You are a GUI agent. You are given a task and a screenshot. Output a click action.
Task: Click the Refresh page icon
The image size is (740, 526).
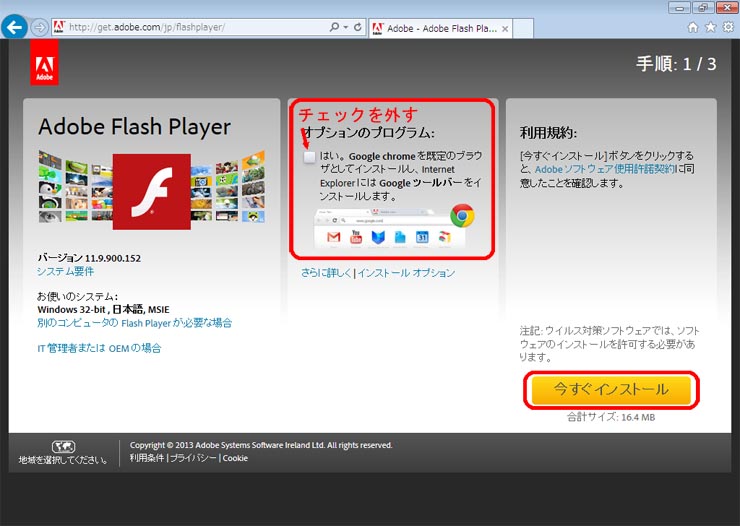(358, 27)
